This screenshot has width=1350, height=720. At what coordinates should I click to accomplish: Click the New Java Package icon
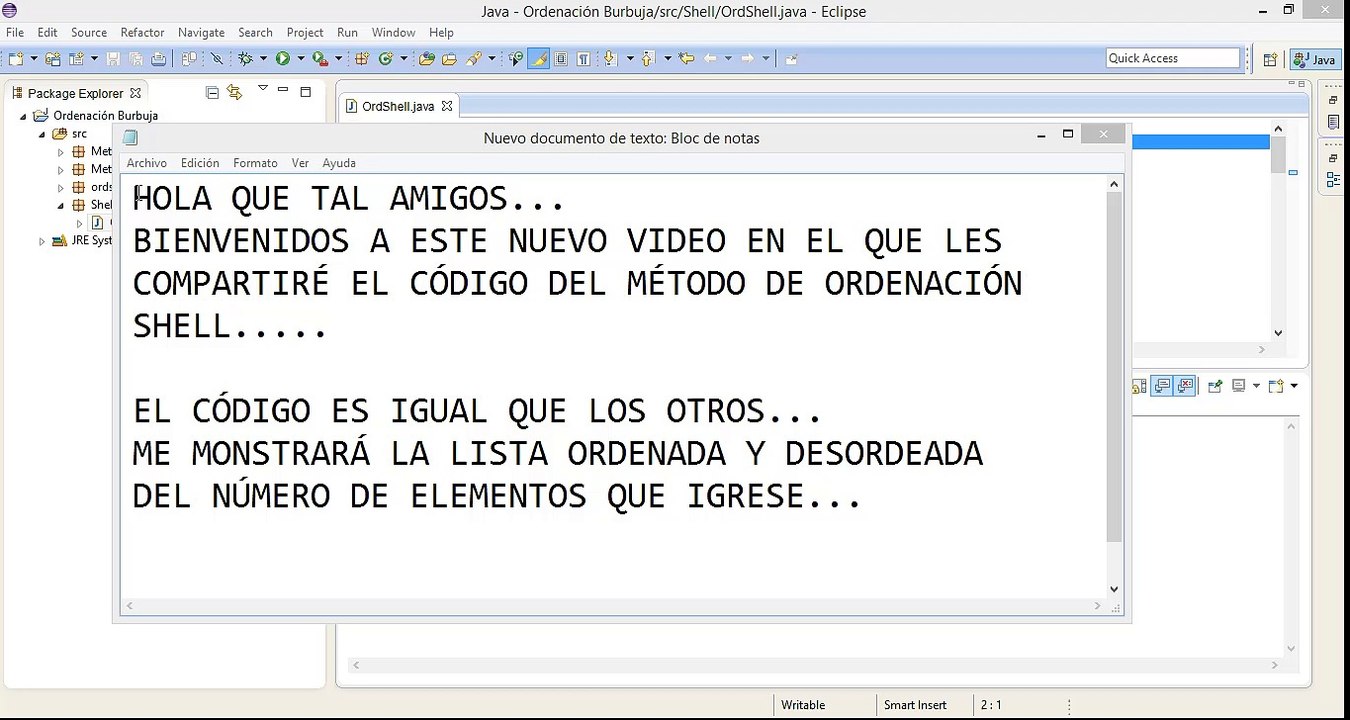coord(361,59)
